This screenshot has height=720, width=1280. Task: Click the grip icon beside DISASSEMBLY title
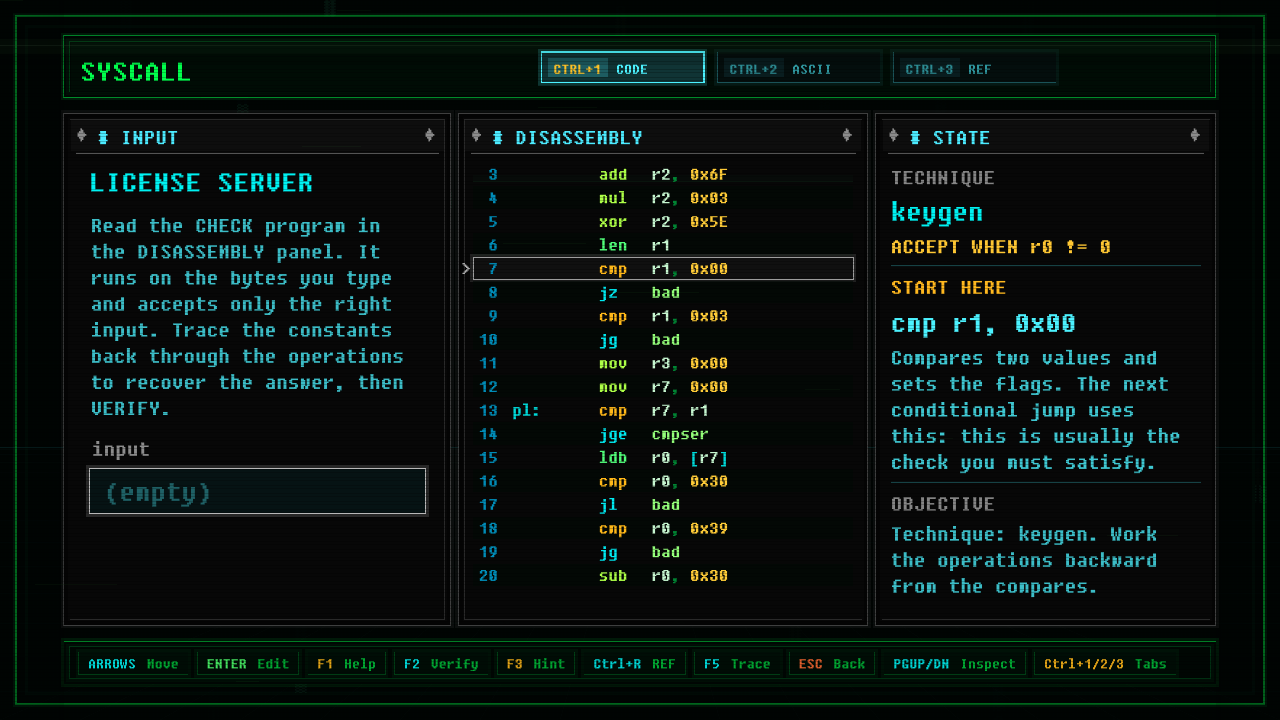(497, 137)
